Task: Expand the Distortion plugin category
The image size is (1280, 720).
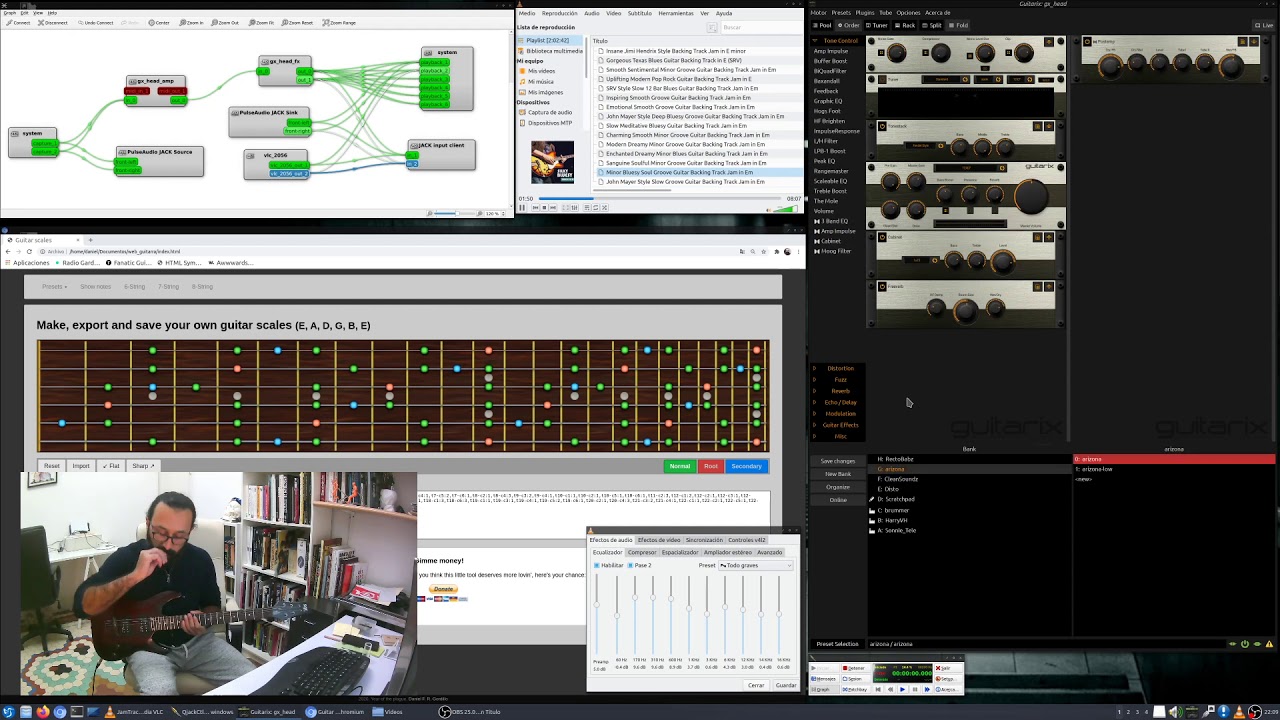Action: click(x=840, y=368)
